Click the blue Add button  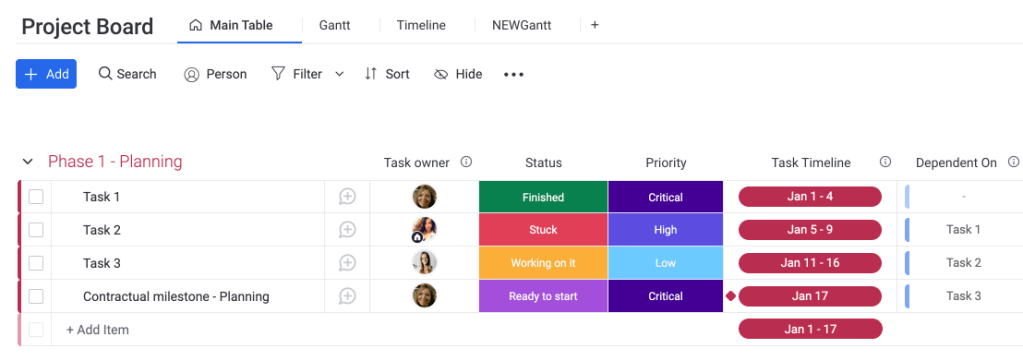click(x=46, y=74)
